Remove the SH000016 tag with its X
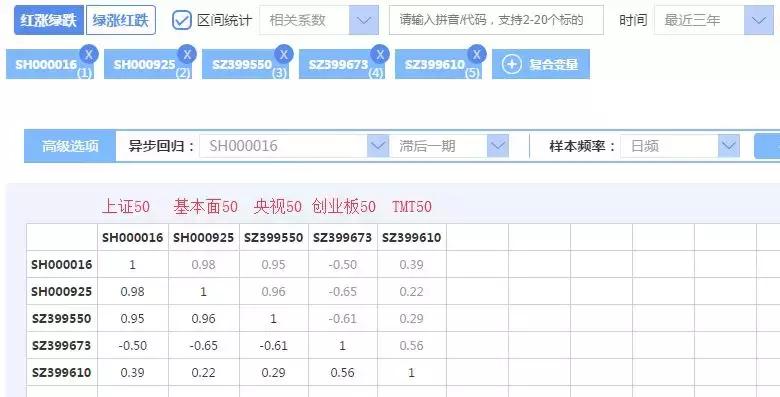Image resolution: width=780 pixels, height=397 pixels. point(89,54)
